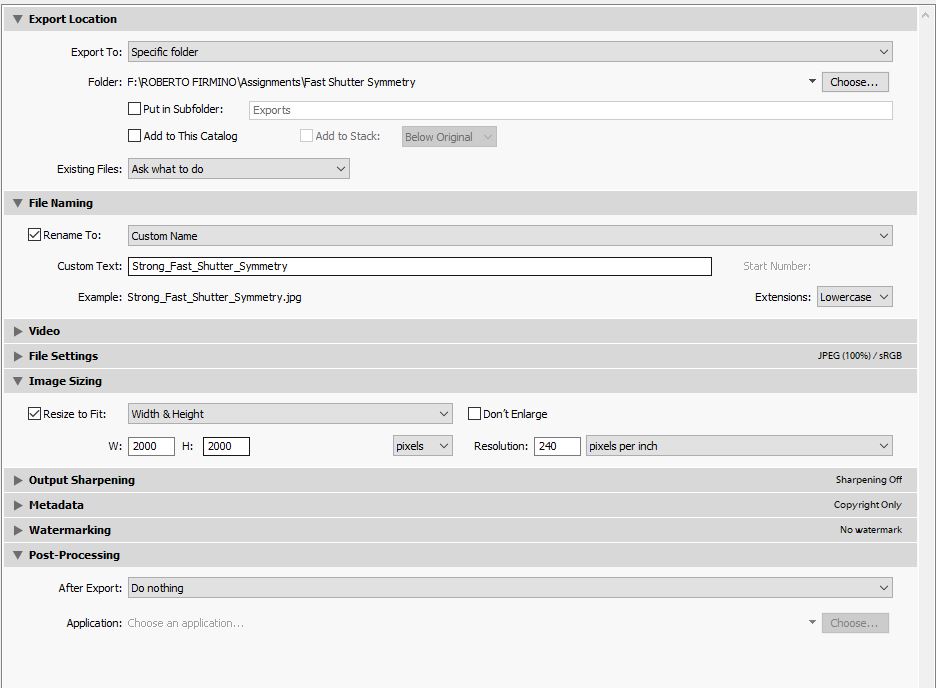This screenshot has width=936, height=688.
Task: Expand the Watermarking section
Action: tap(17, 530)
